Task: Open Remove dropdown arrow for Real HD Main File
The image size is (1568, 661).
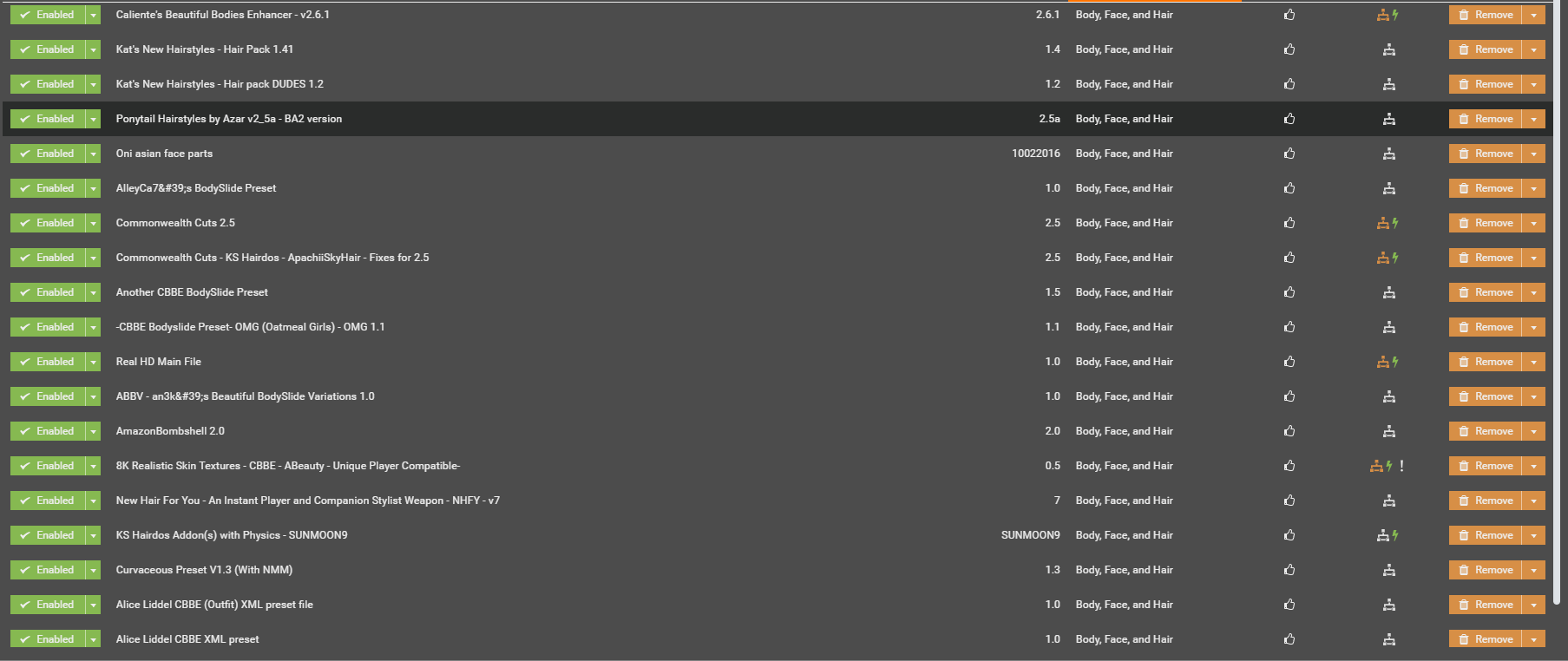Action: click(x=1533, y=362)
